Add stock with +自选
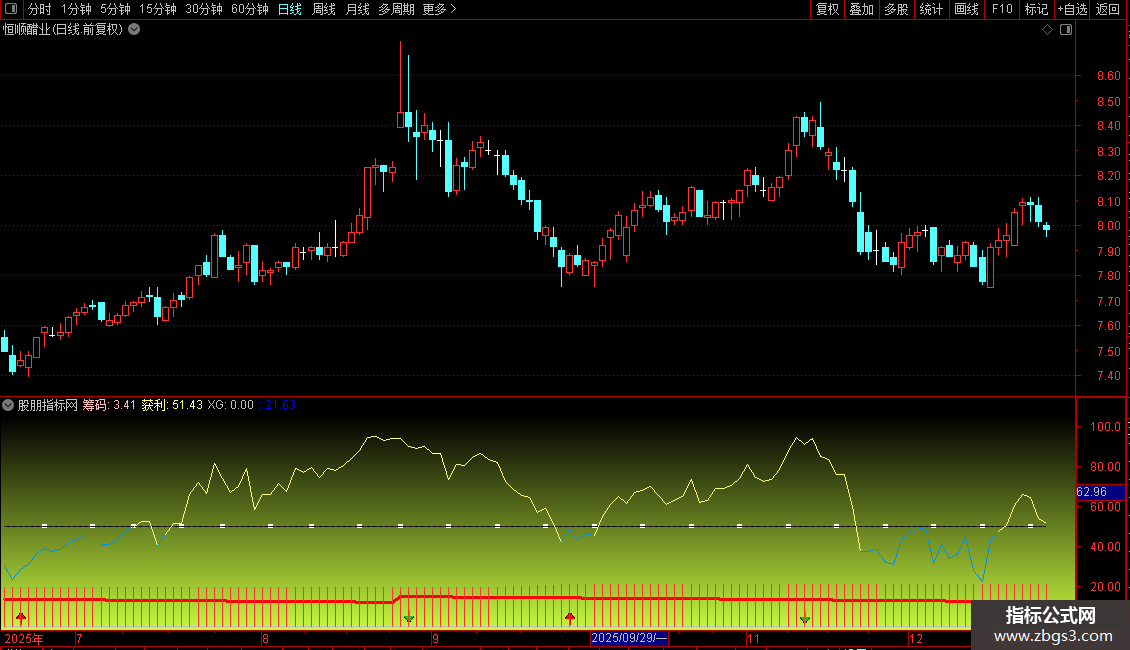Viewport: 1130px width, 650px height. (x=1072, y=9)
